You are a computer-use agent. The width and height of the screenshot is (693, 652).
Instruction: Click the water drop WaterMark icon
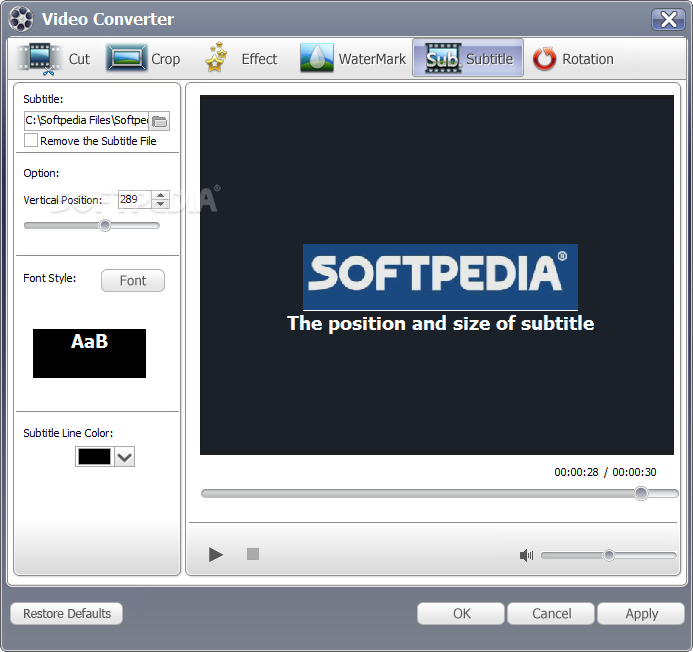coord(316,58)
